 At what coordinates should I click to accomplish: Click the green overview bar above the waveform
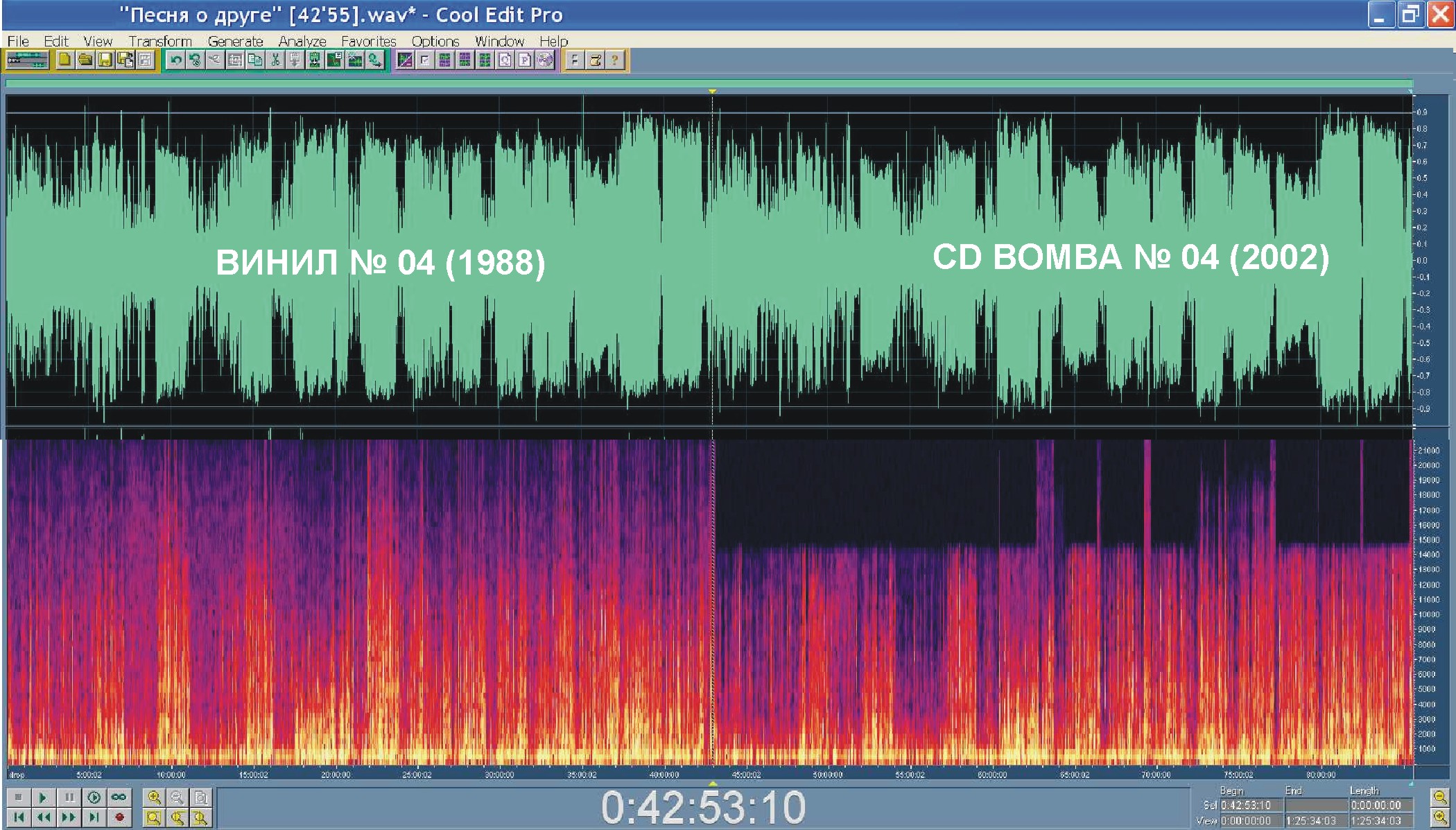pos(709,83)
